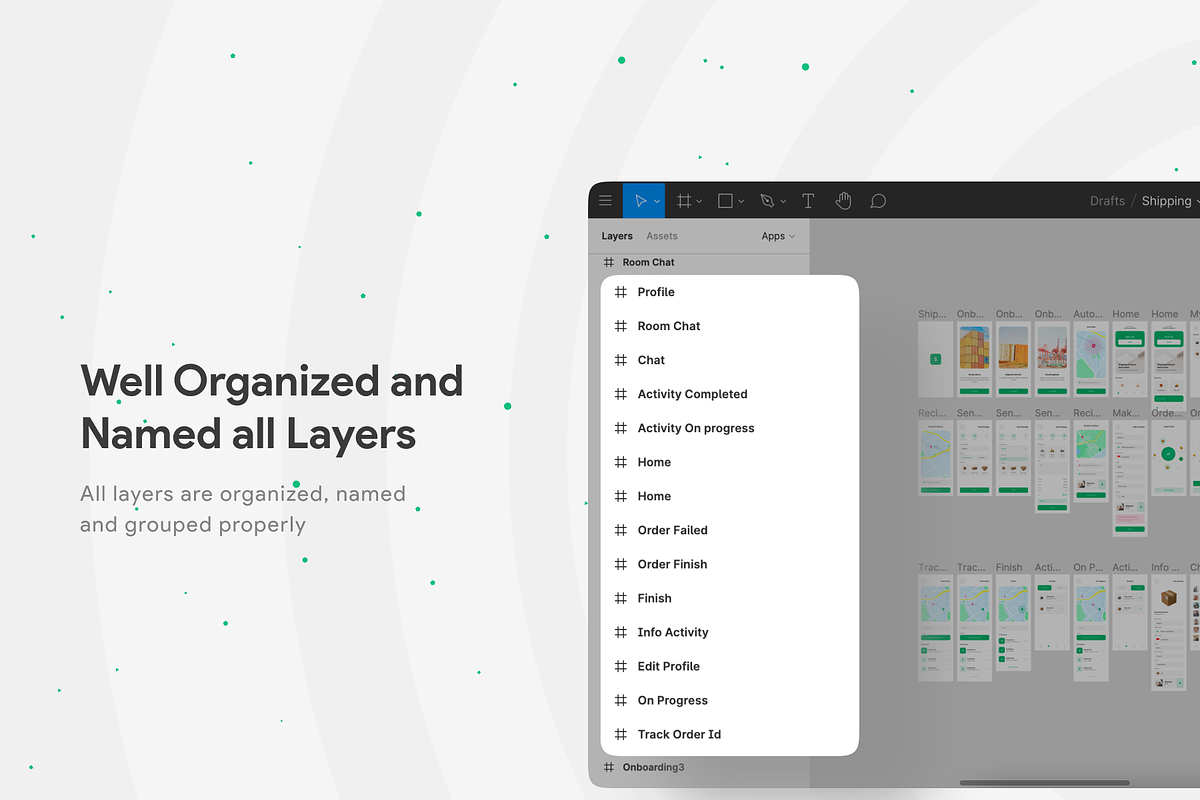Select the 'Mak...' frame on canvas

coord(1130,478)
